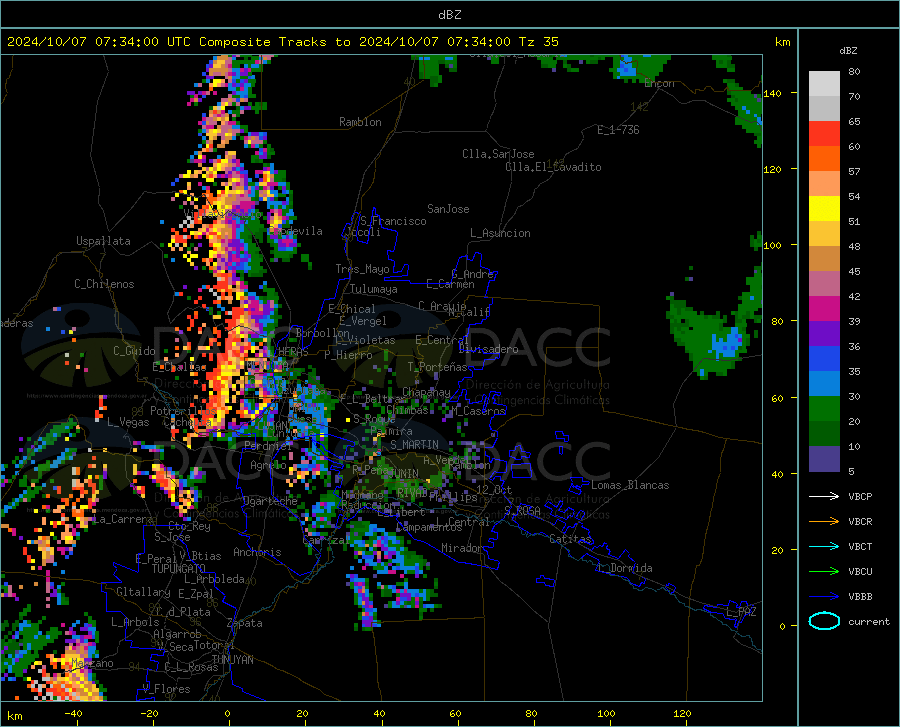The width and height of the screenshot is (900, 727).
Task: Click the 'C_Chilenos' place label
Action: click(x=104, y=284)
